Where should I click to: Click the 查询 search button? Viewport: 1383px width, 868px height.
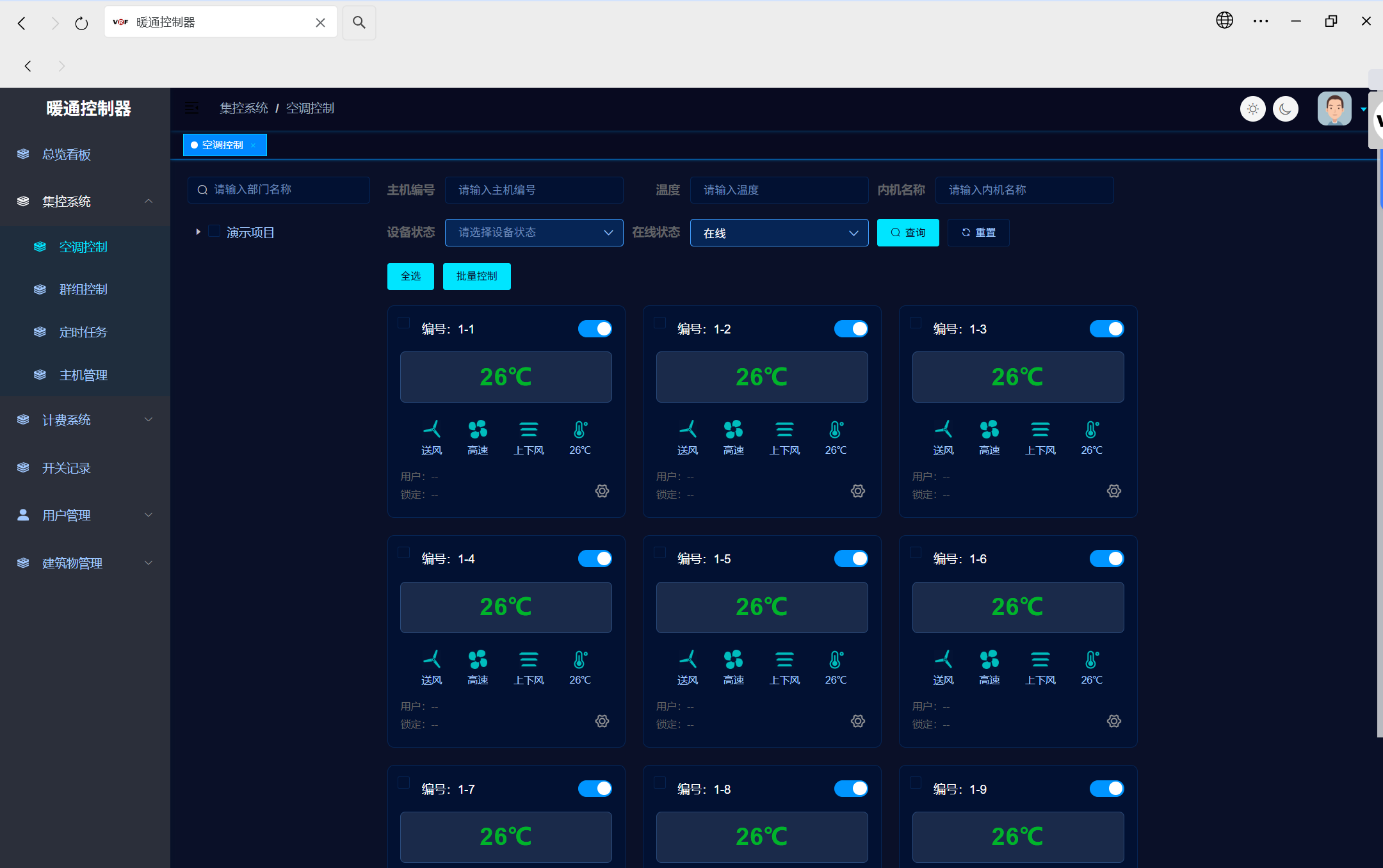[908, 232]
